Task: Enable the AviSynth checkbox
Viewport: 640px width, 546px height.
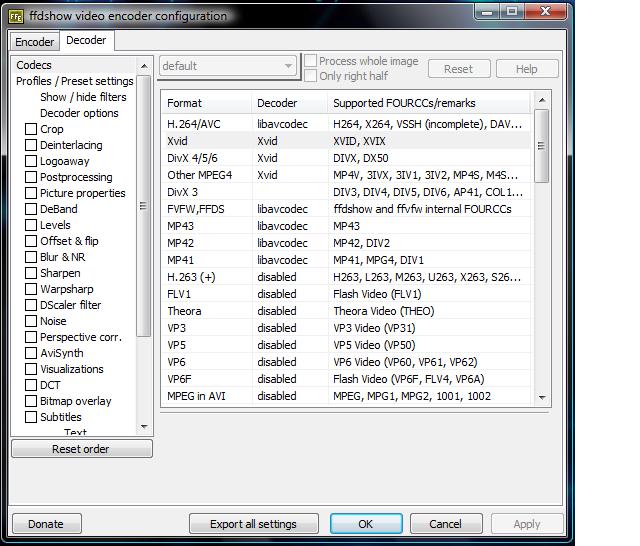Action: (31, 353)
